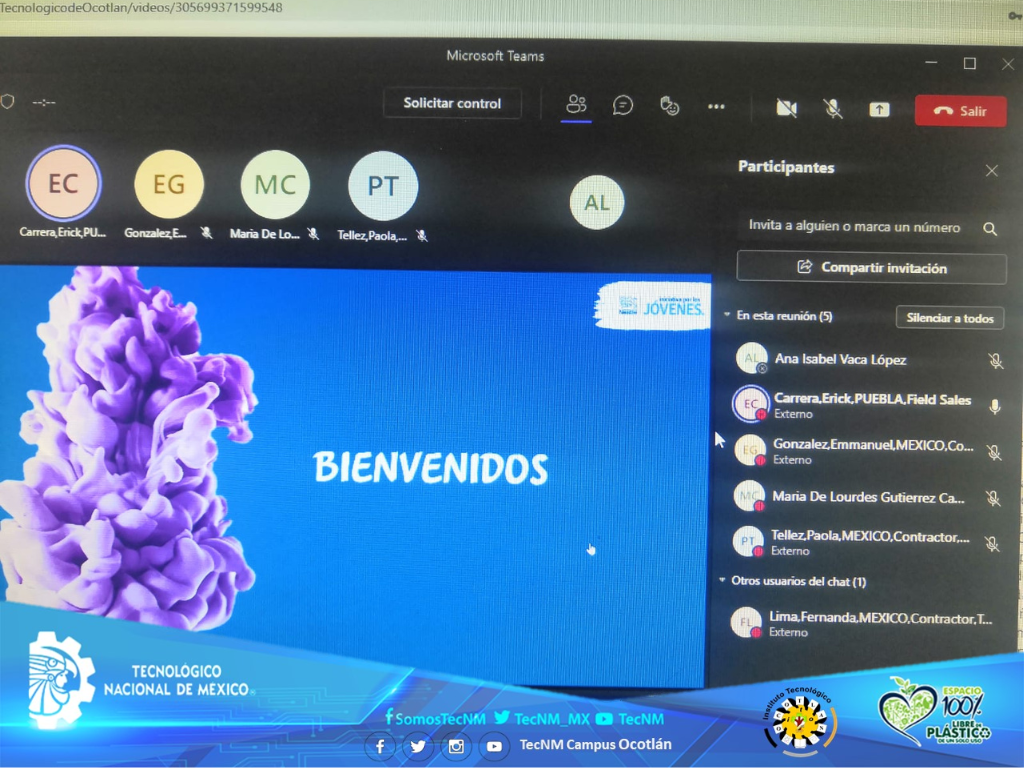This screenshot has height=768, width=1024.
Task: Click the EC video tile avatar
Action: coord(63,184)
